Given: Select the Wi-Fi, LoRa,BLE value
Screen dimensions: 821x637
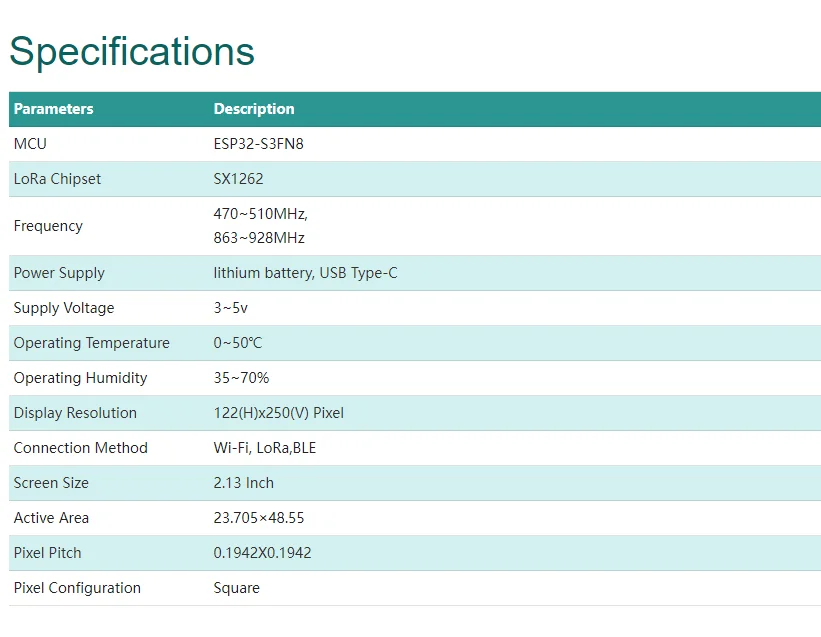Looking at the screenshot, I should 265,448.
